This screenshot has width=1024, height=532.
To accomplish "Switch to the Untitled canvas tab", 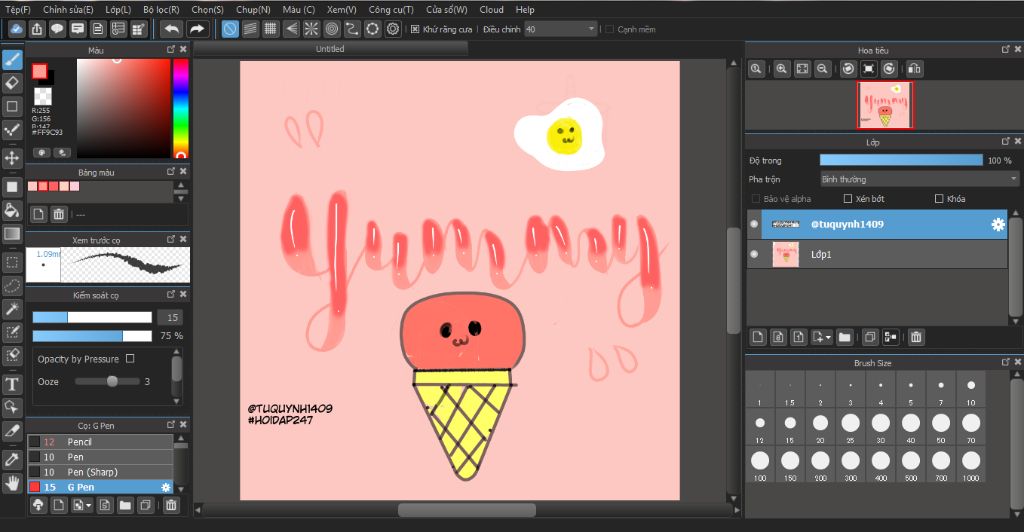I will click(330, 49).
